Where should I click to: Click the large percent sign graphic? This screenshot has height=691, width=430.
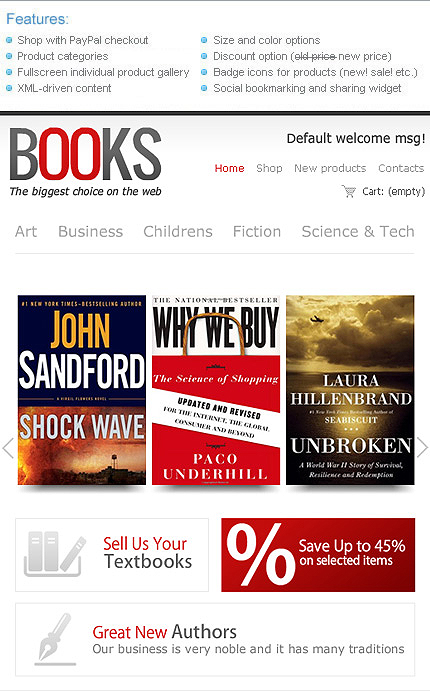pyautogui.click(x=260, y=554)
